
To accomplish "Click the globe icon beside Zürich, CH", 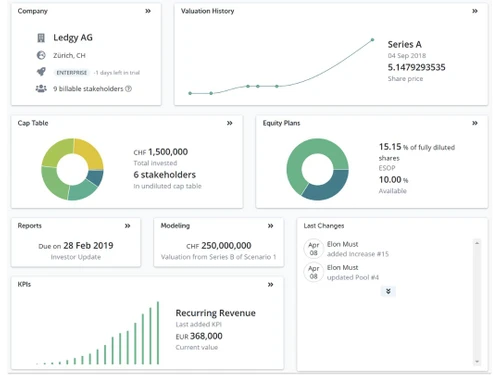I will pyautogui.click(x=41, y=55).
